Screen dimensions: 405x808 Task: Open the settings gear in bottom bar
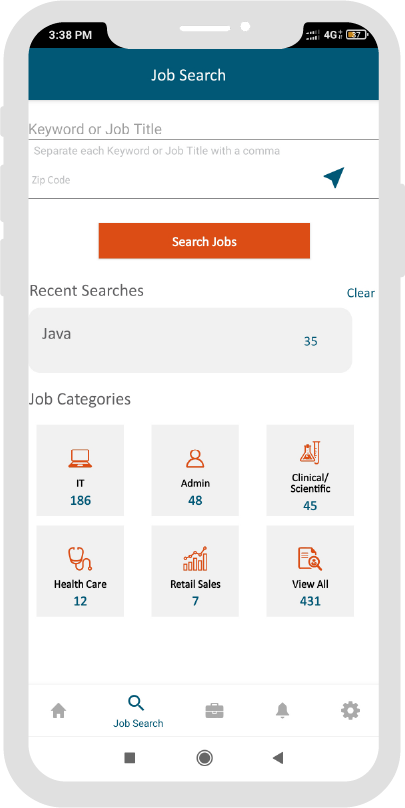click(x=350, y=711)
